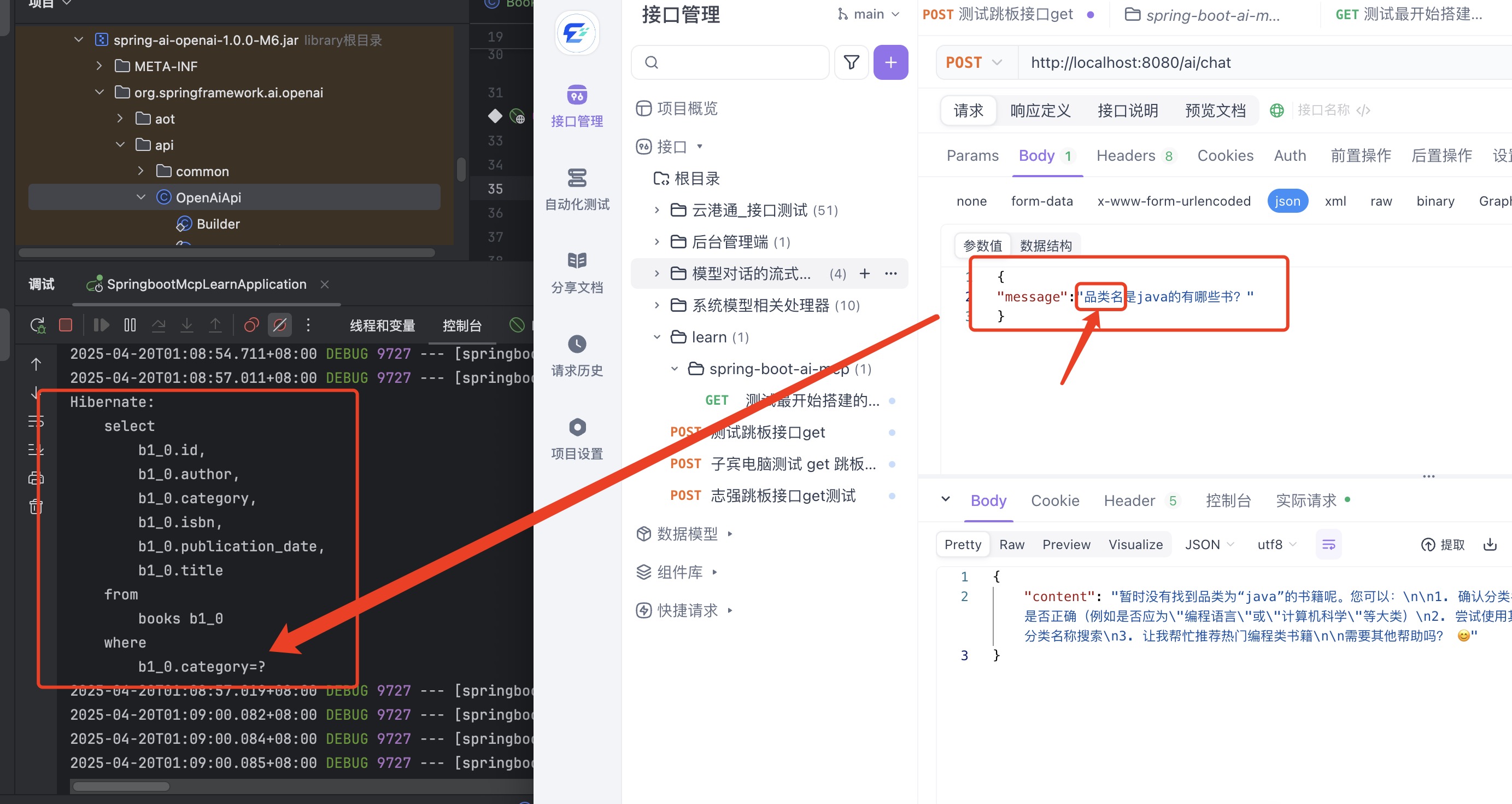Toggle scroll to end in console
This screenshot has width=1512, height=804.
[36, 449]
